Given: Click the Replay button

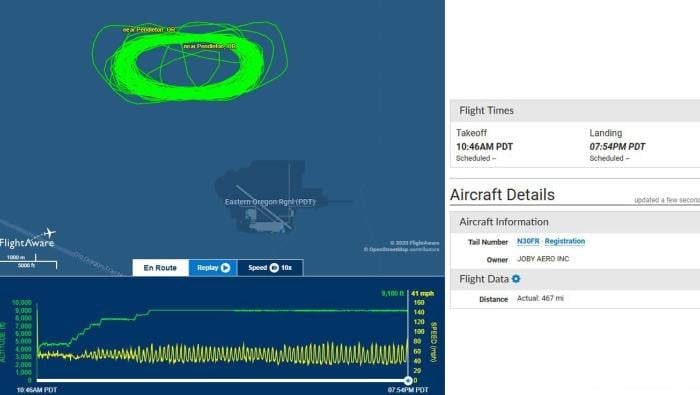Looking at the screenshot, I should tap(213, 268).
